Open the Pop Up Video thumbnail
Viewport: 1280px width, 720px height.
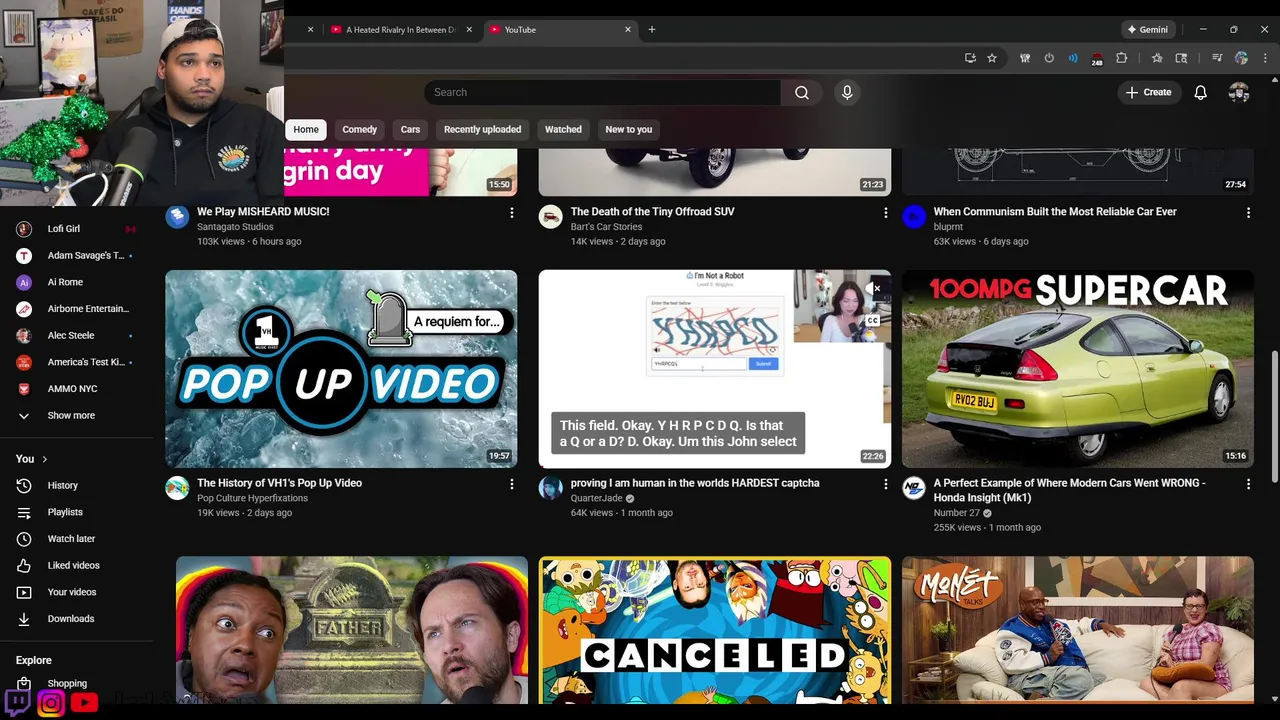click(341, 369)
